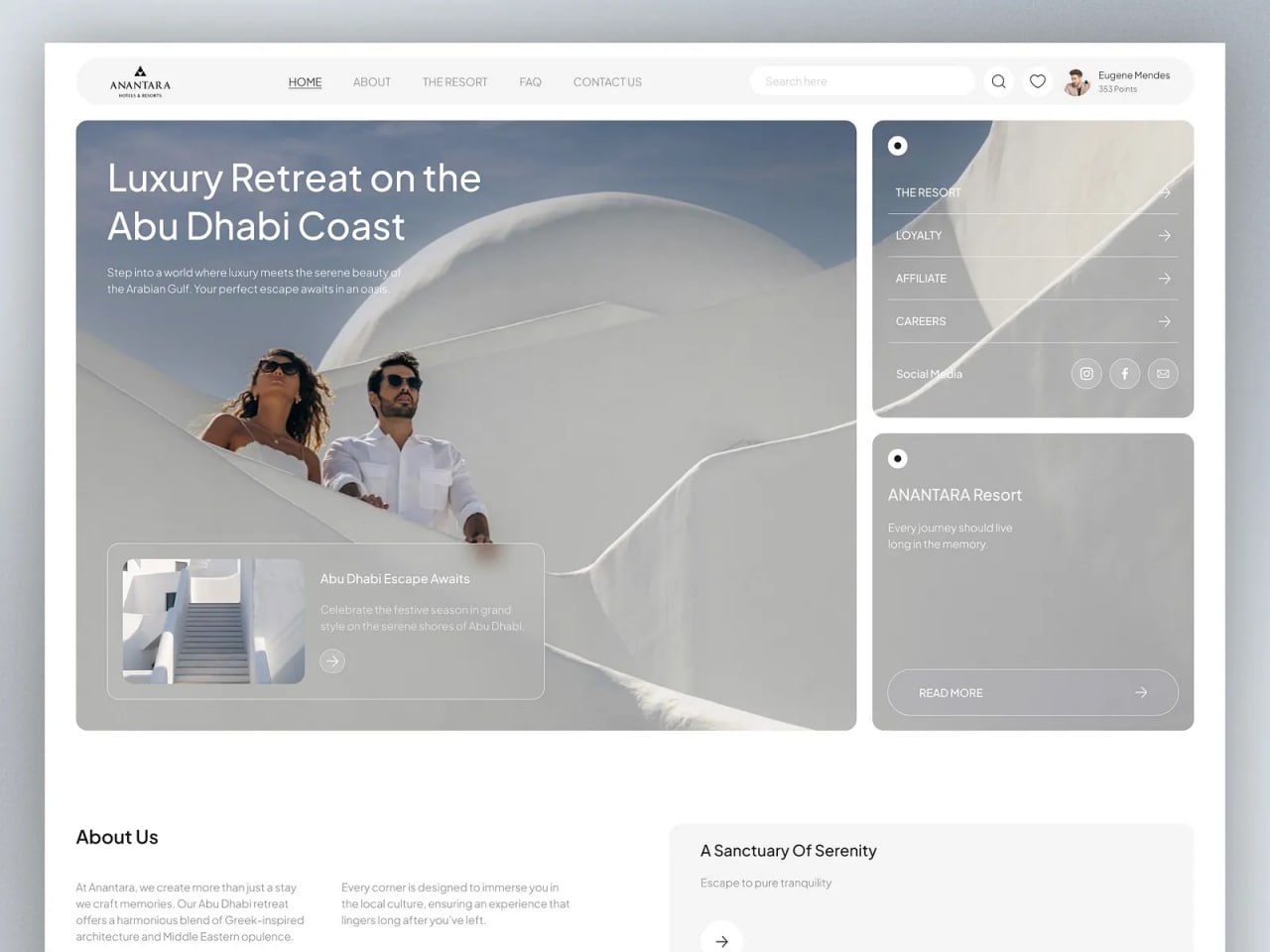The image size is (1270, 952).
Task: Click arrow next to The Resort row
Action: [1165, 192]
